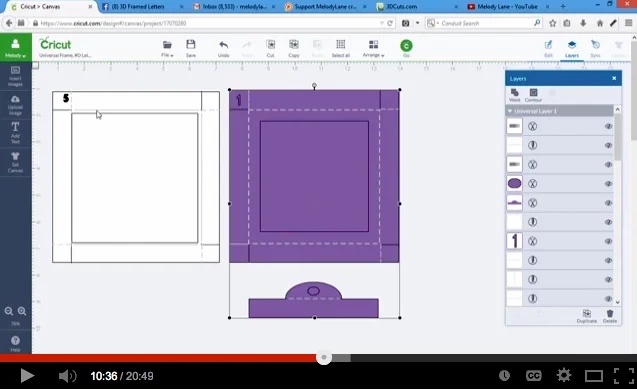This screenshot has height=390, width=637.
Task: Mute the video volume
Action: click(67, 376)
